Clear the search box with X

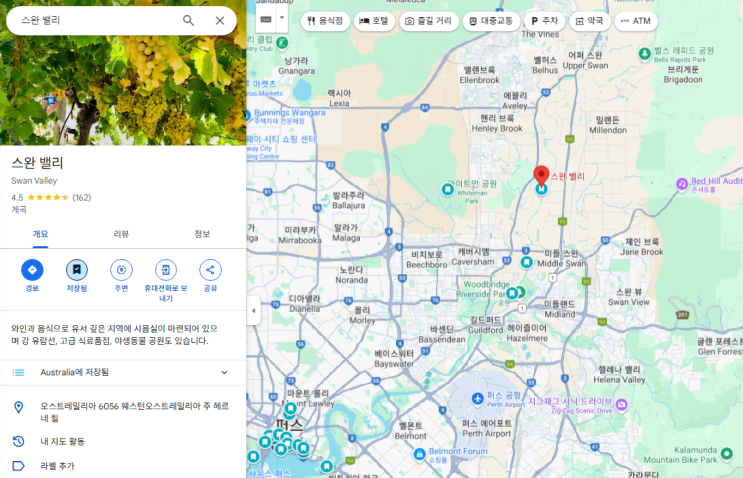(x=220, y=20)
